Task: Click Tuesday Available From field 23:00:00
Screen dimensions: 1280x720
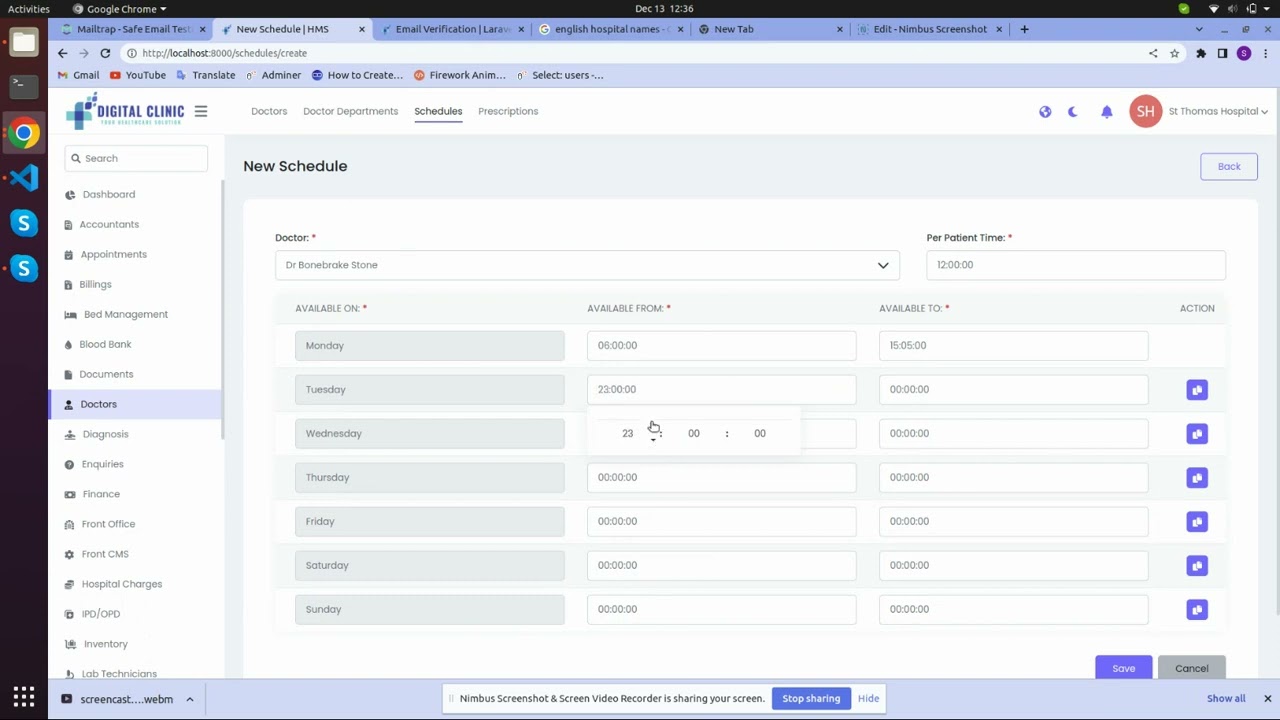Action: tap(721, 389)
